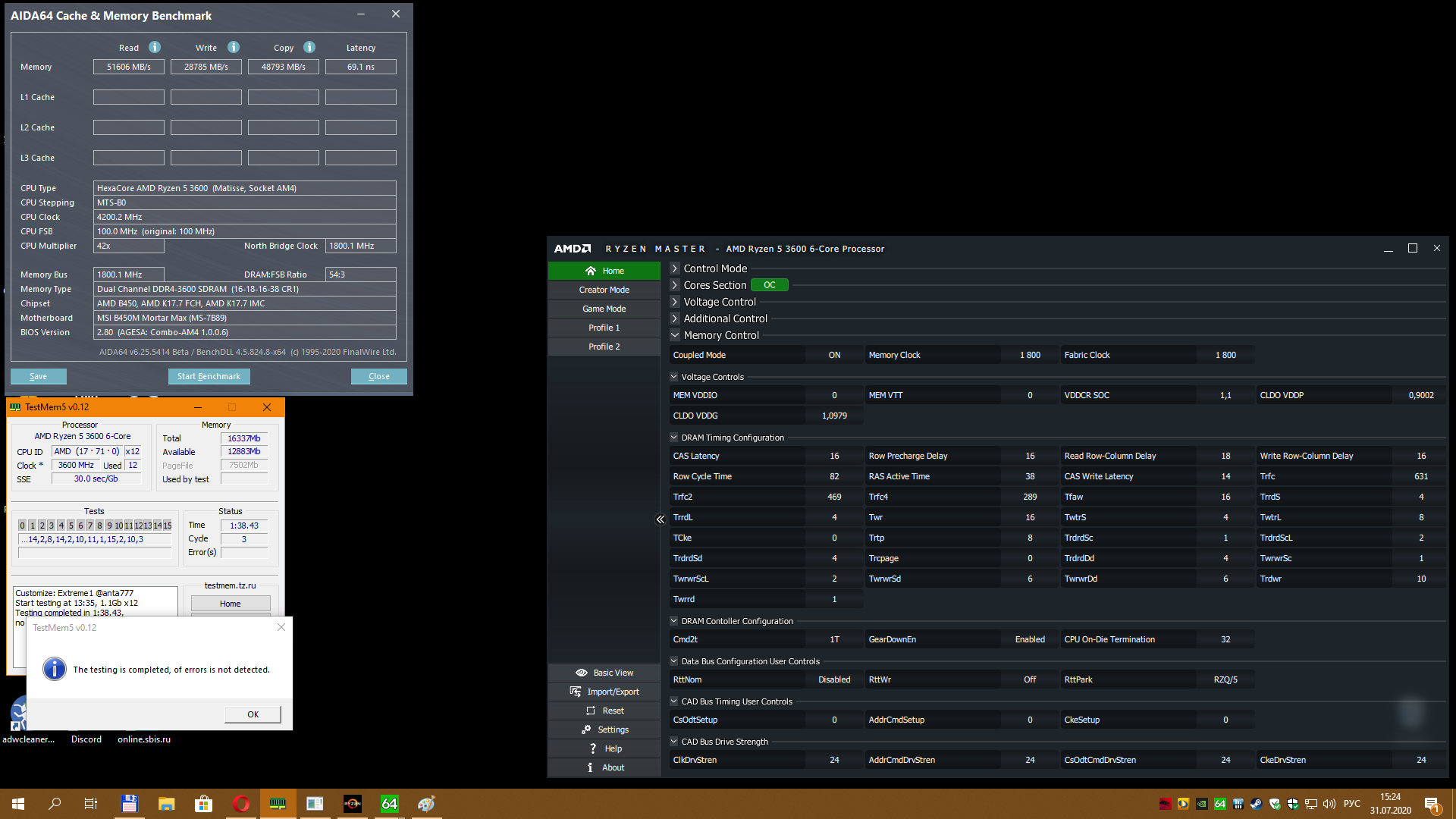Click the Read info icon in AIDA64
The height and width of the screenshot is (819, 1456).
tap(155, 47)
